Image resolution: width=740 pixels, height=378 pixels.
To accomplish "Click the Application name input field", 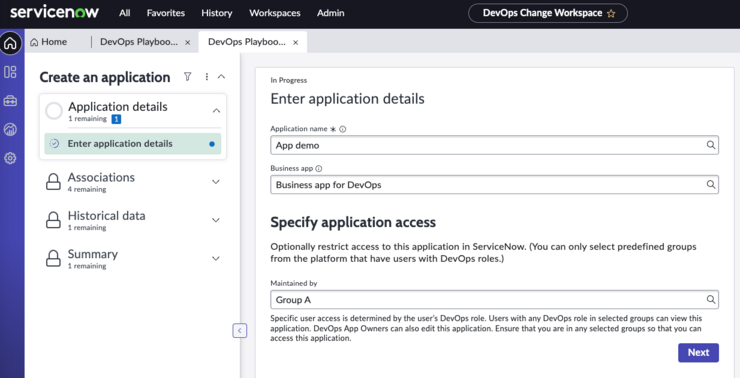I will click(495, 145).
